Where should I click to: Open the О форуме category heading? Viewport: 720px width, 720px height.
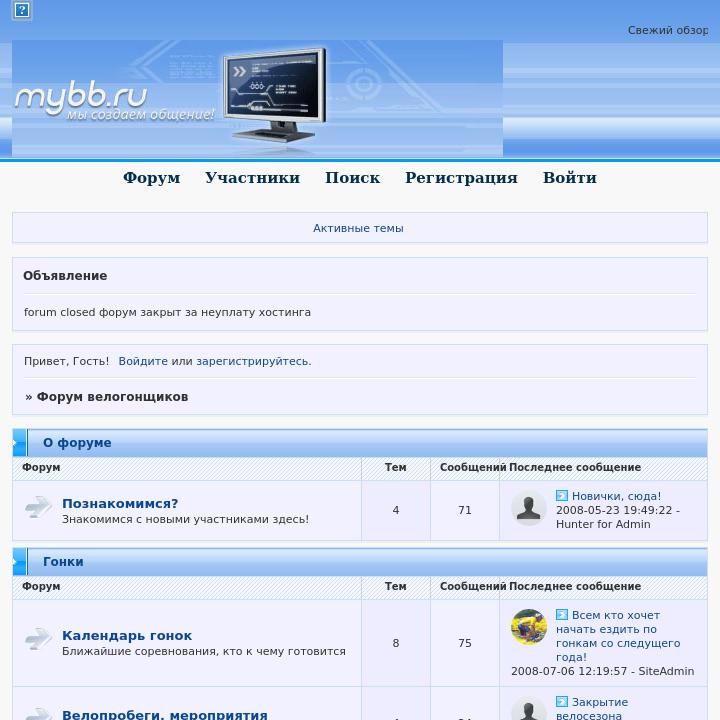77,443
